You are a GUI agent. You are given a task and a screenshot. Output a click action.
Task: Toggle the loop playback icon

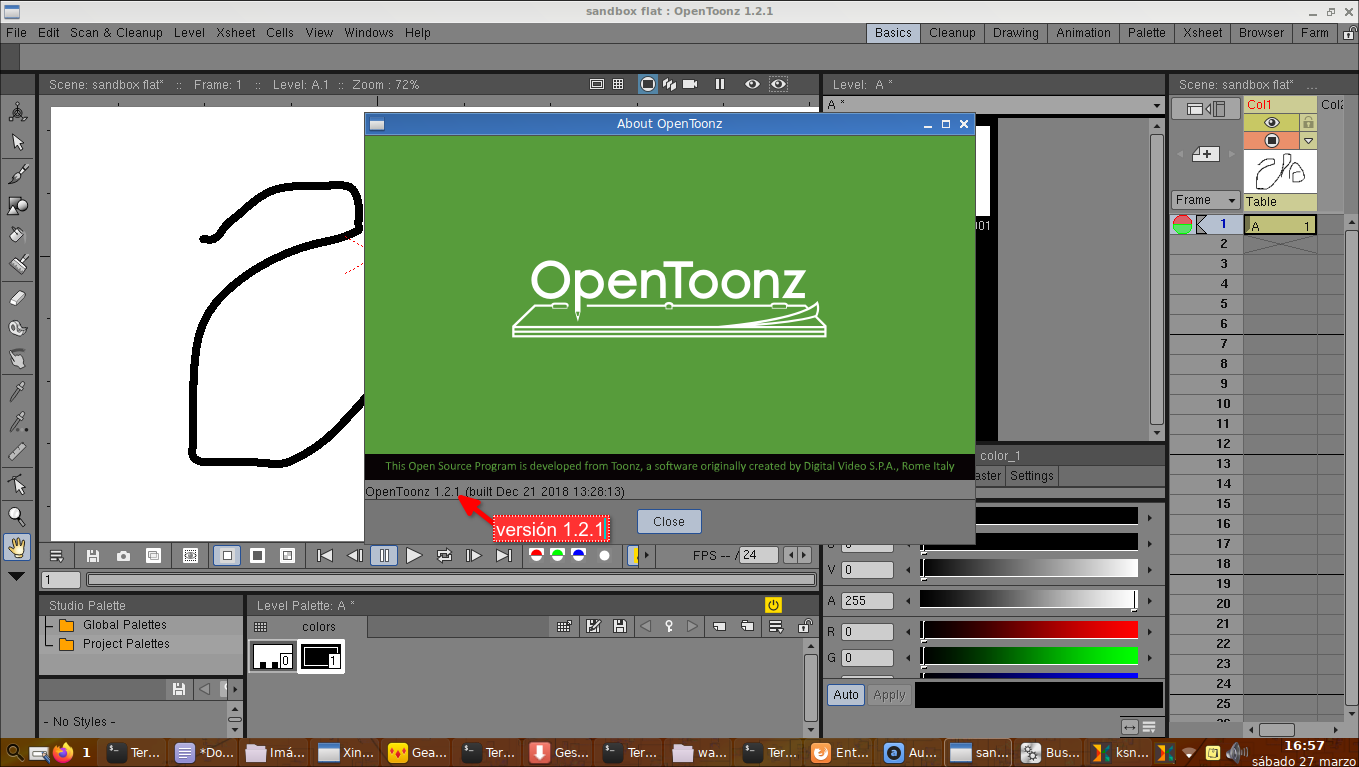click(445, 555)
